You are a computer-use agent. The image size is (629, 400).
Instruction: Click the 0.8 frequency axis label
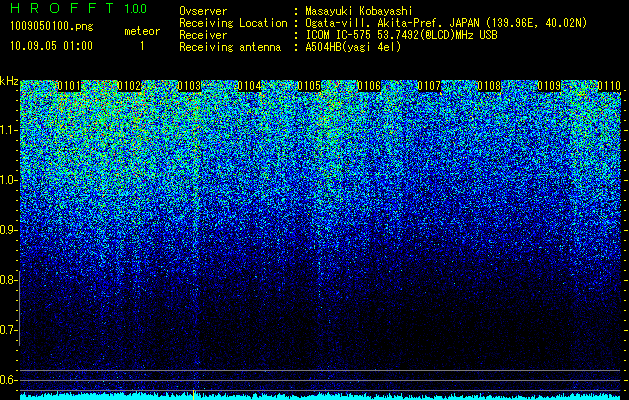pyautogui.click(x=8, y=280)
